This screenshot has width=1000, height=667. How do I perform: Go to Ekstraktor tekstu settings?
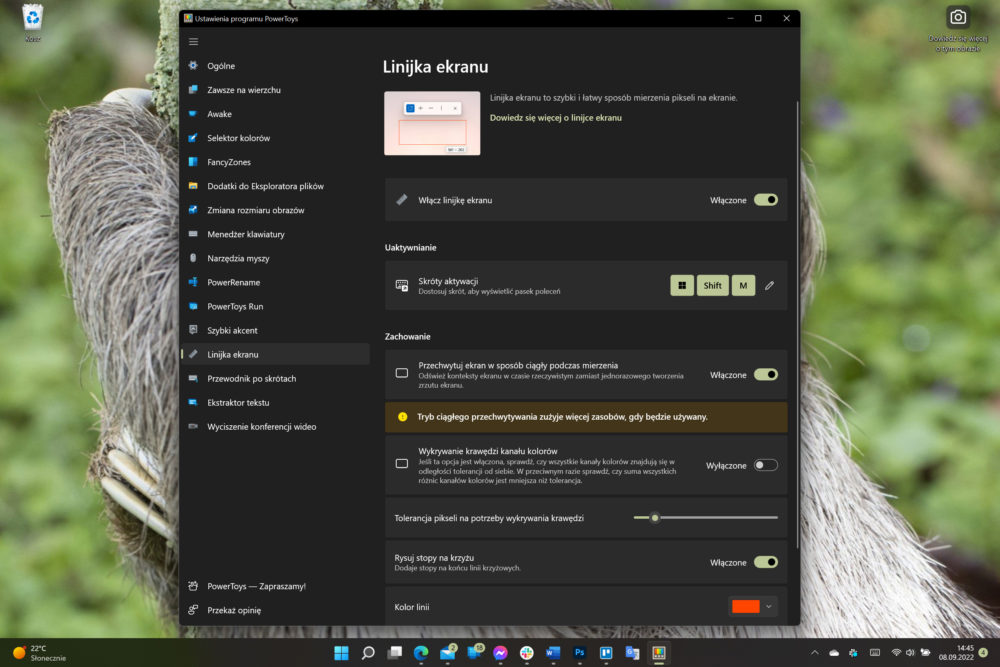click(x=276, y=402)
